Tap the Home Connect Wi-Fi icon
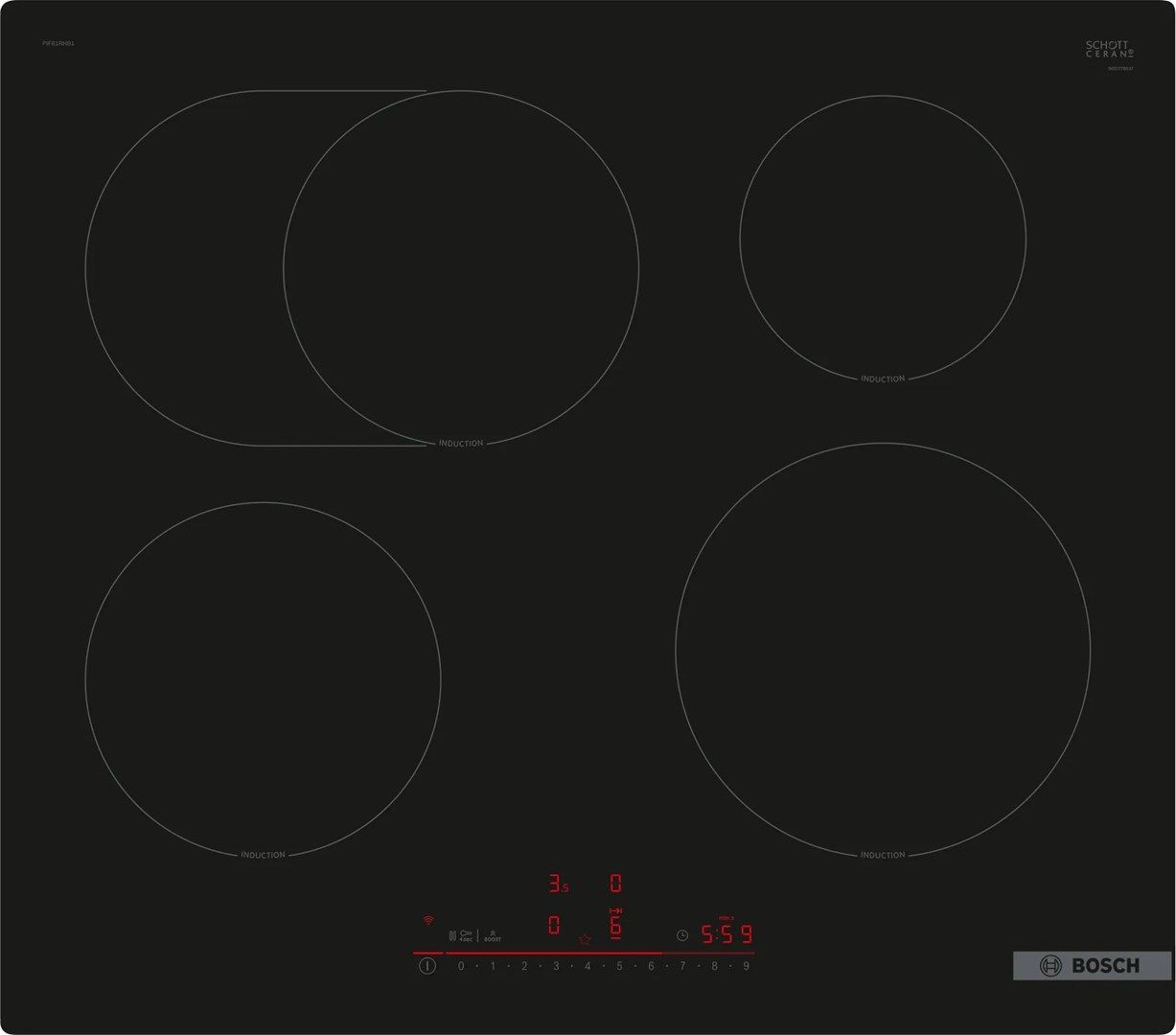Screen dimensions: 1176x1035 click(427, 920)
